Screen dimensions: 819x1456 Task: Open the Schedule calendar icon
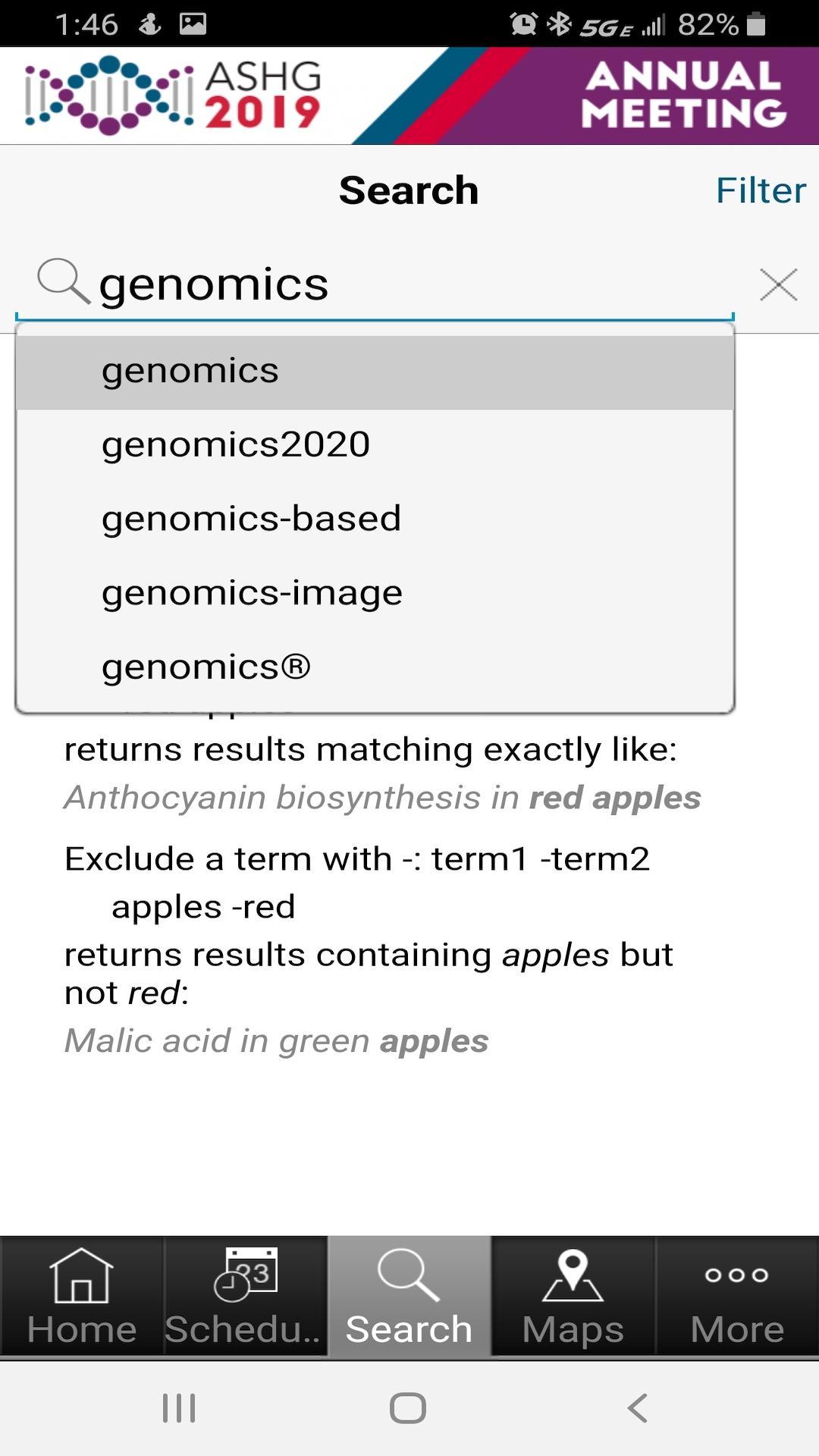[246, 1274]
